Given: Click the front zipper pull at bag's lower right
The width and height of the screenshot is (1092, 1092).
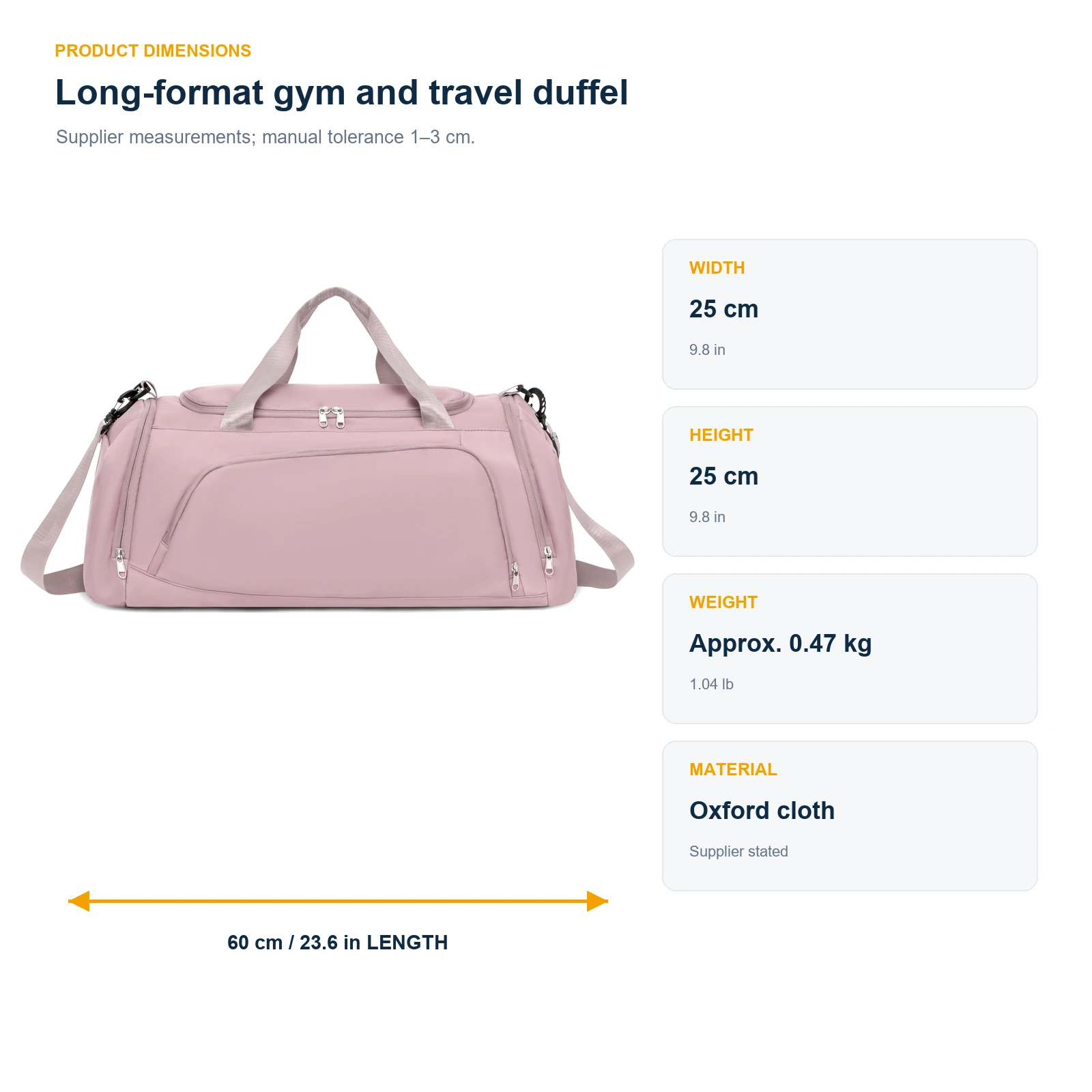Looking at the screenshot, I should pos(515,577).
